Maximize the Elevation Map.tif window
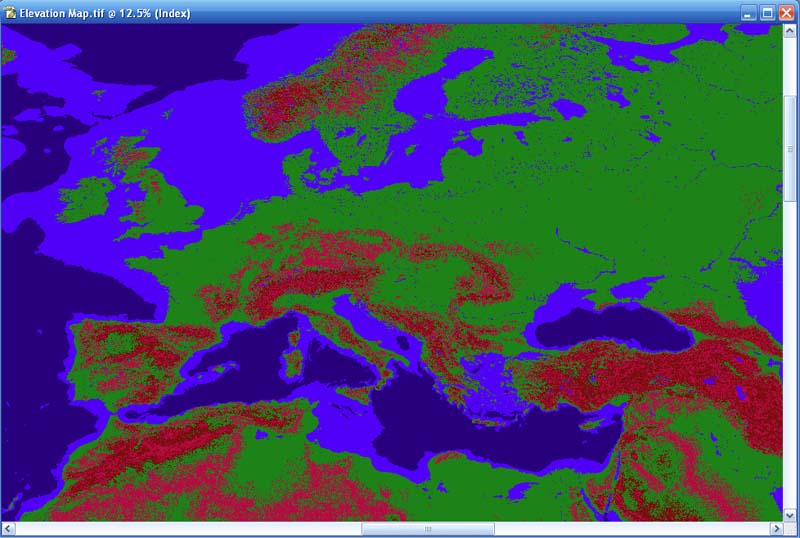The width and height of the screenshot is (800, 538). (x=767, y=13)
